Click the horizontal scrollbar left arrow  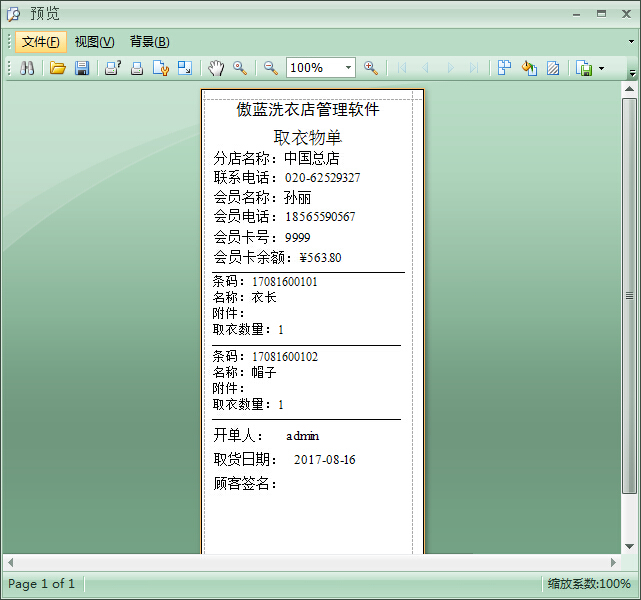[x=11, y=562]
